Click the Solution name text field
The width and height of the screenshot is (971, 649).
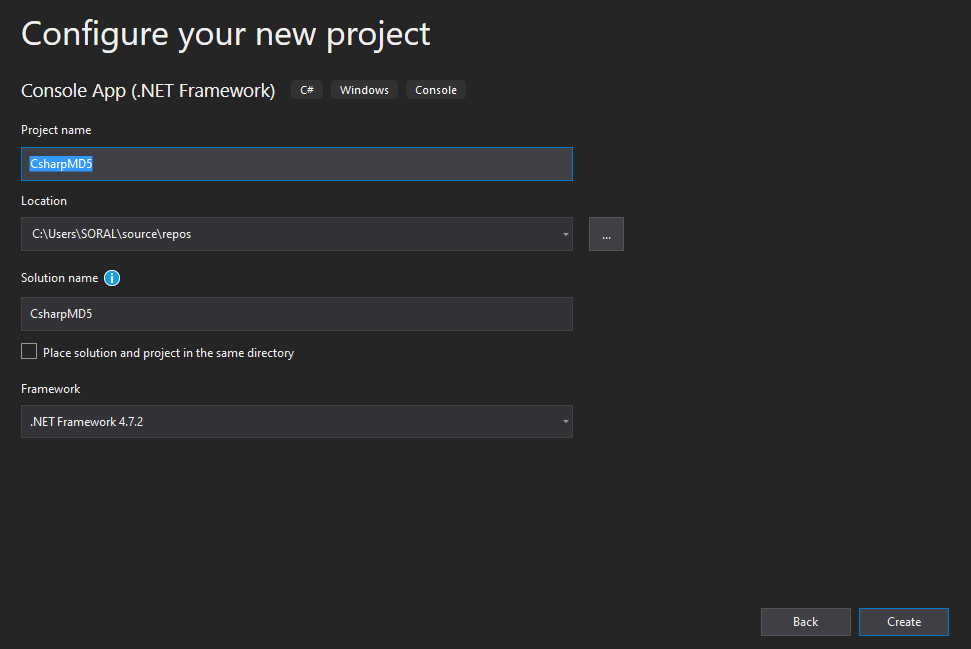[296, 314]
